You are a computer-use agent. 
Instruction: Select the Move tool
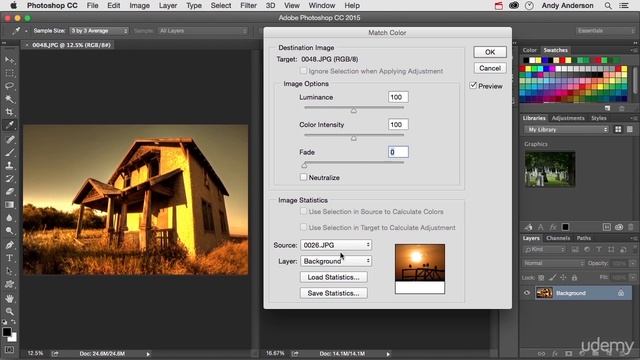(9, 60)
